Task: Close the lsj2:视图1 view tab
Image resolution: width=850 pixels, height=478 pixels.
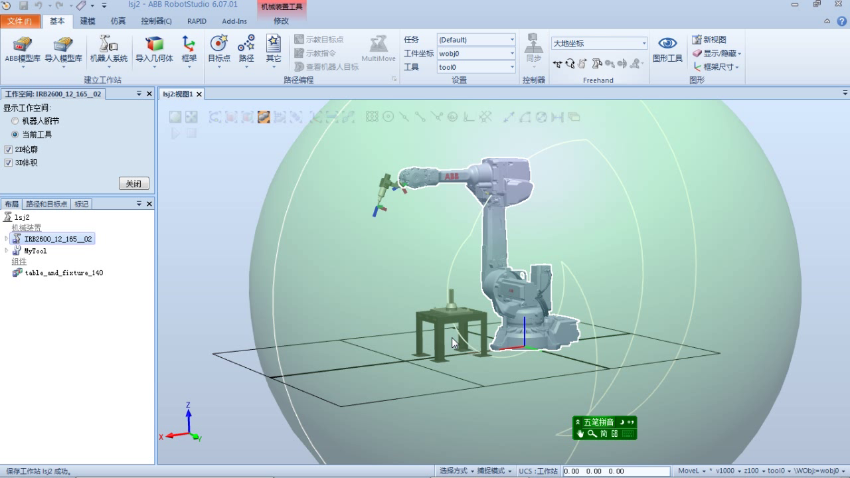Action: (199, 94)
